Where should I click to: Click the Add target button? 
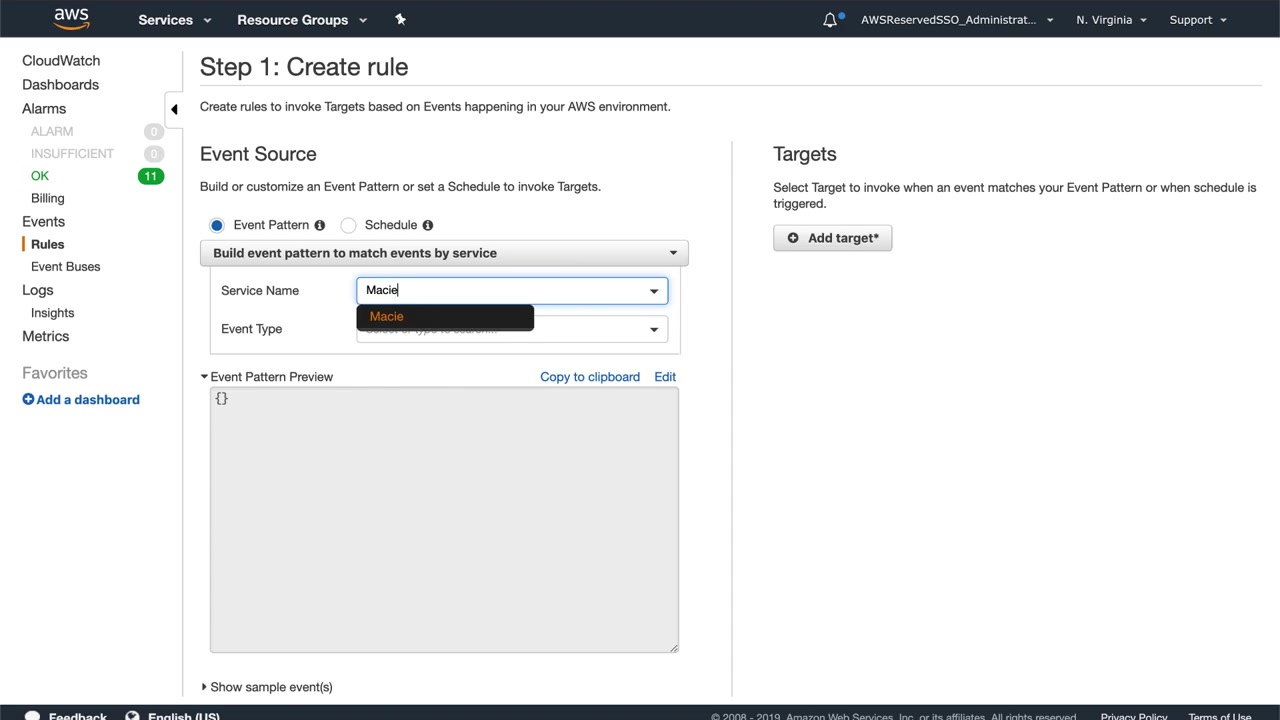click(832, 238)
